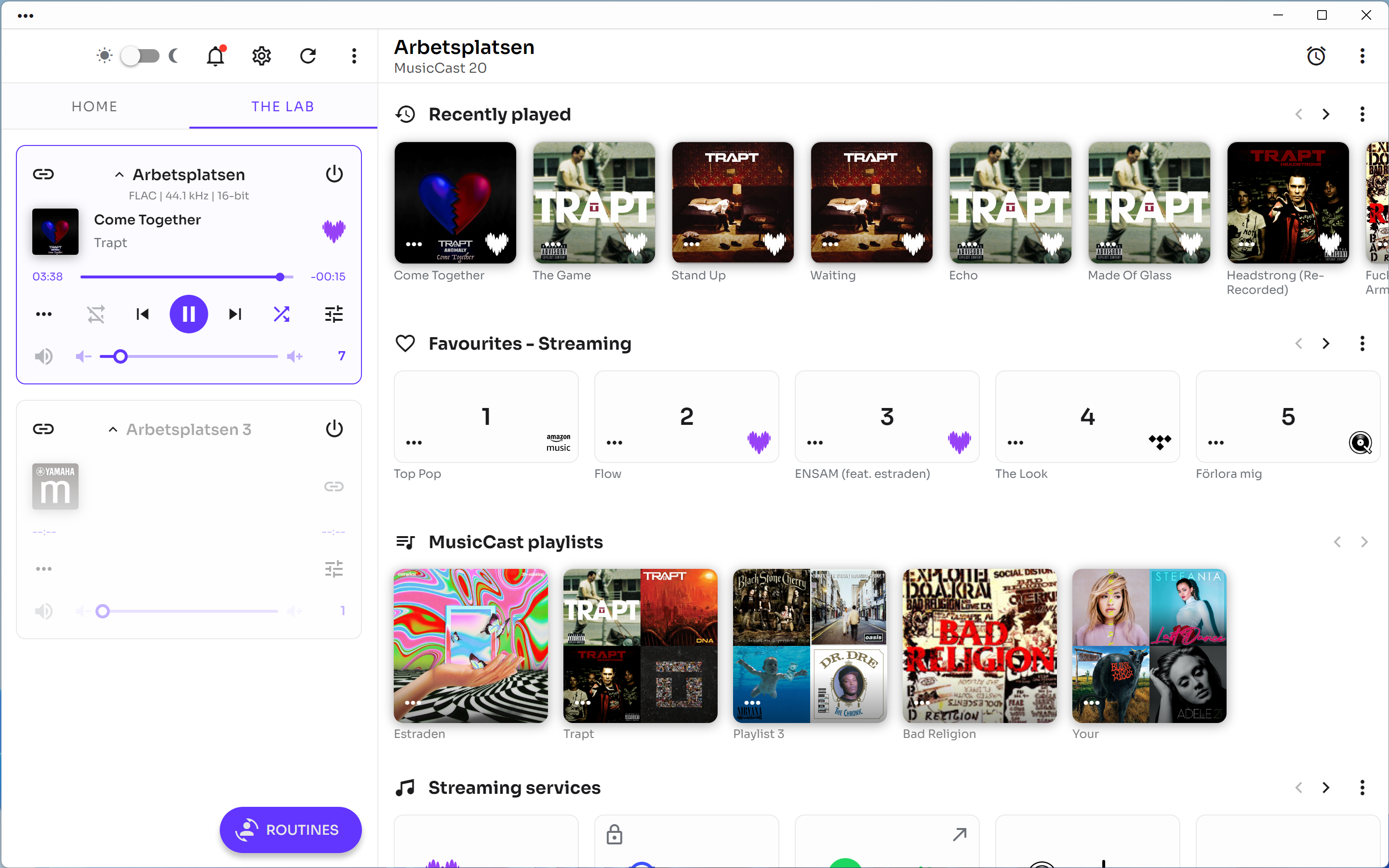Go to previous page of Favourites - Streaming
Image resolution: width=1389 pixels, height=868 pixels.
coord(1299,343)
